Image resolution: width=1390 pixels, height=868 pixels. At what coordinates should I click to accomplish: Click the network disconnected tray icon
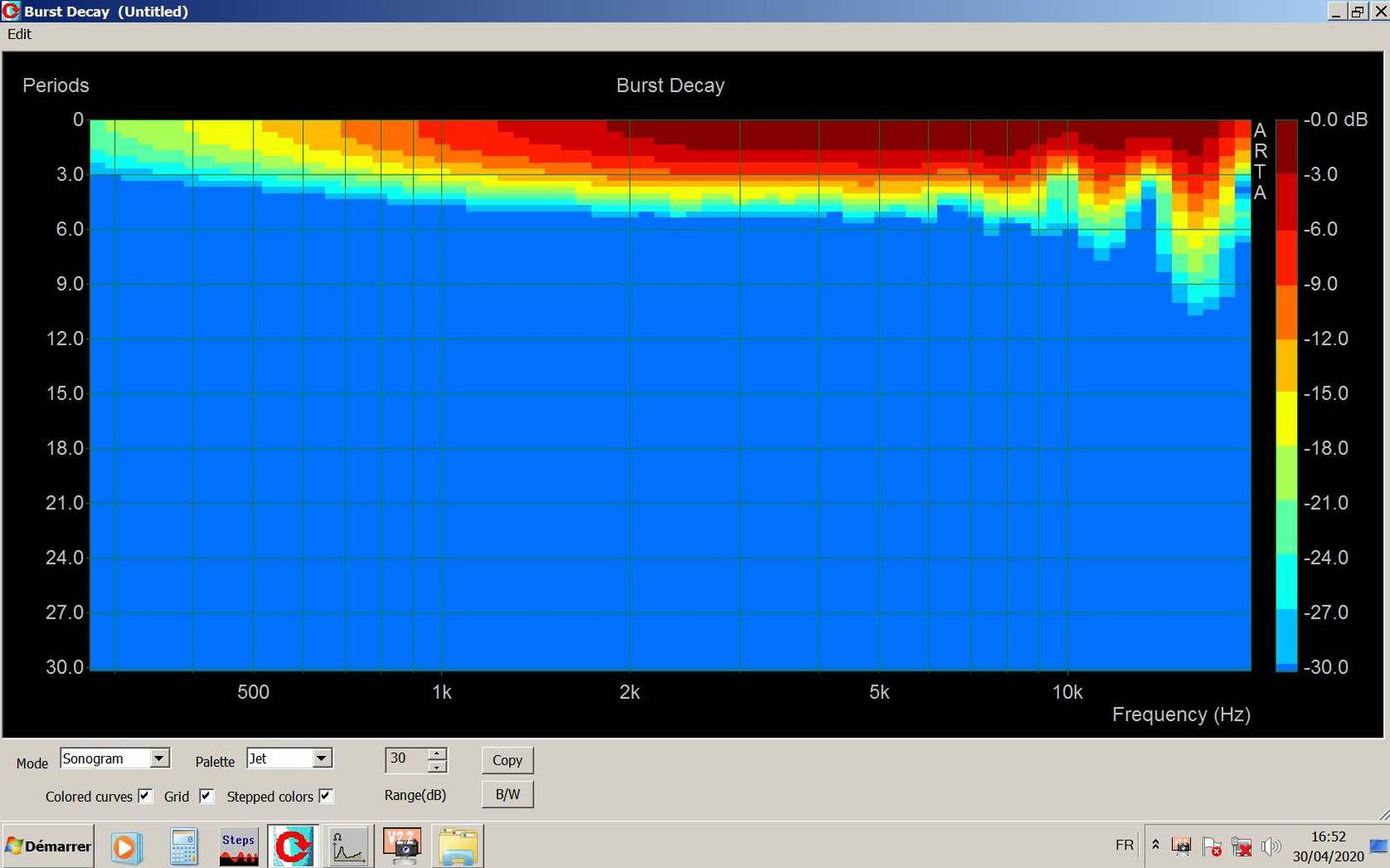[x=1242, y=845]
